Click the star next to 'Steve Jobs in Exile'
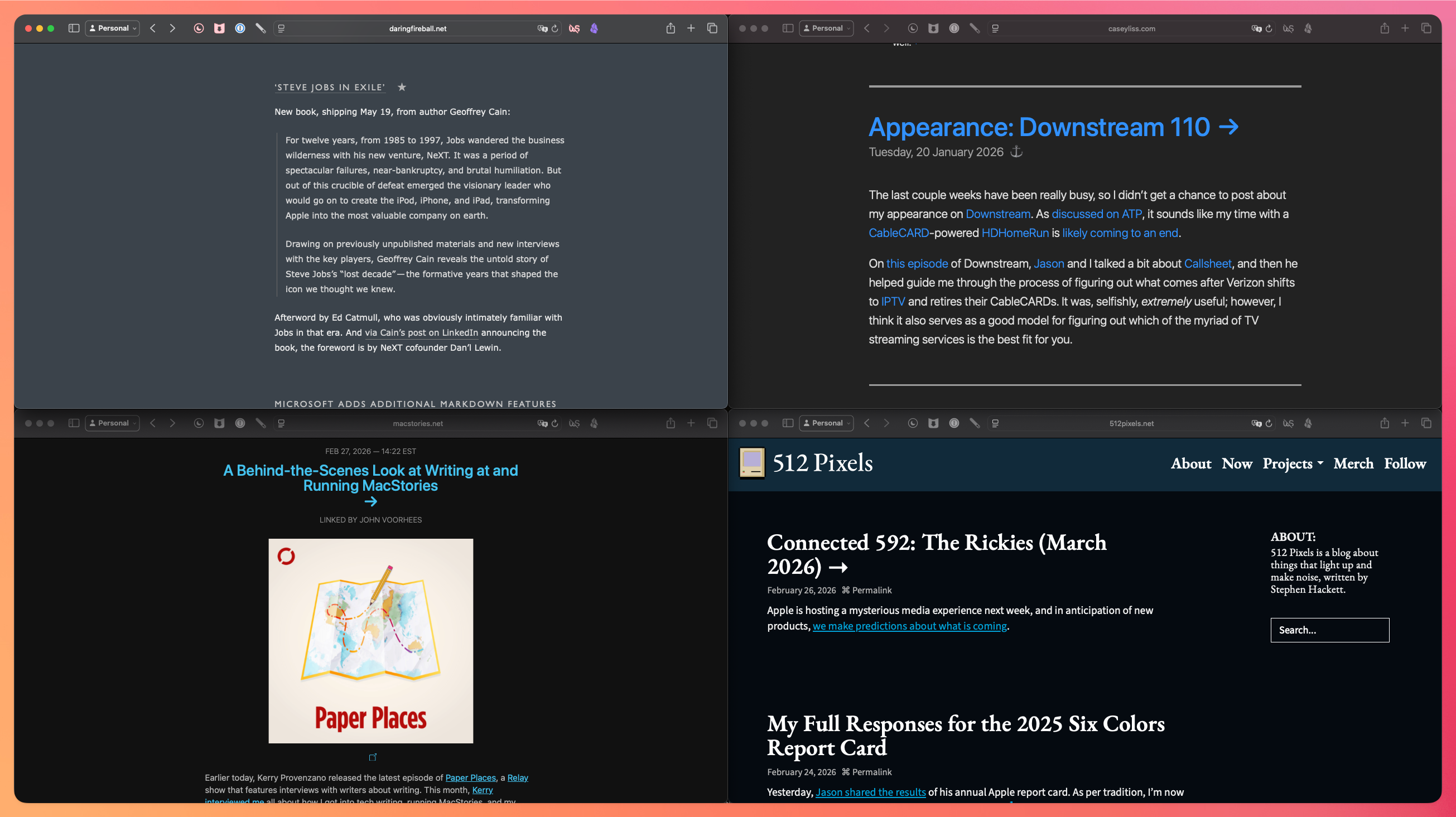The height and width of the screenshot is (817, 1456). click(x=402, y=87)
